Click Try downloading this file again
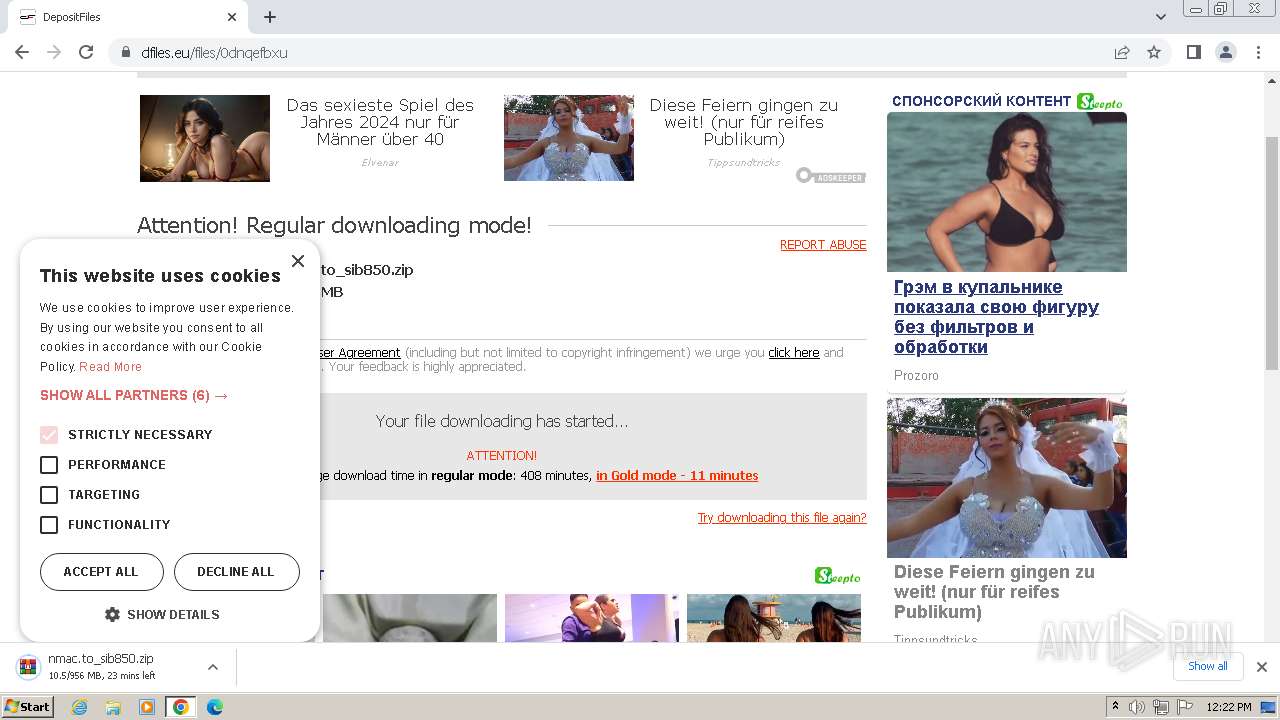Screen dimensions: 1280x720 (782, 518)
